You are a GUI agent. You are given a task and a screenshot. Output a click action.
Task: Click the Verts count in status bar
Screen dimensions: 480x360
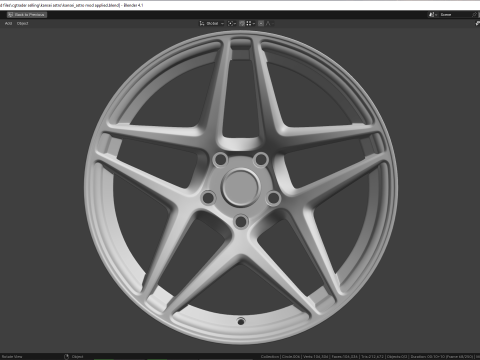[x=316, y=357]
